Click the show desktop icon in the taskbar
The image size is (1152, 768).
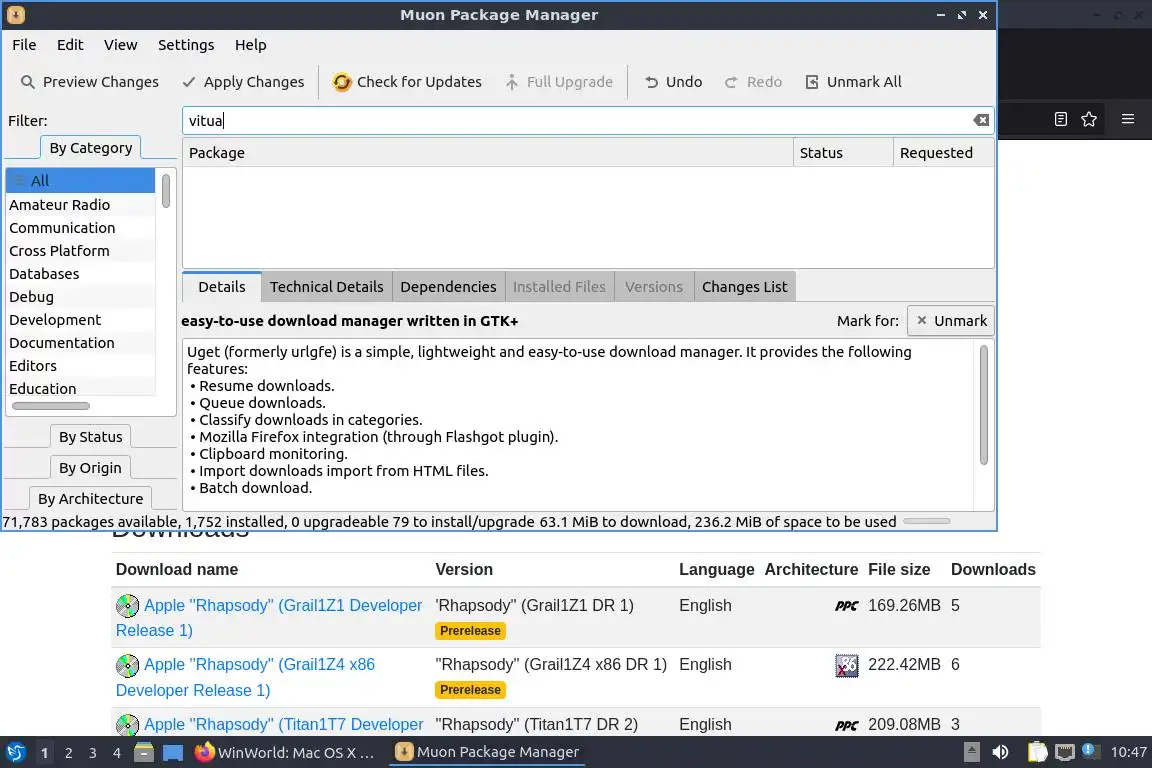point(173,753)
